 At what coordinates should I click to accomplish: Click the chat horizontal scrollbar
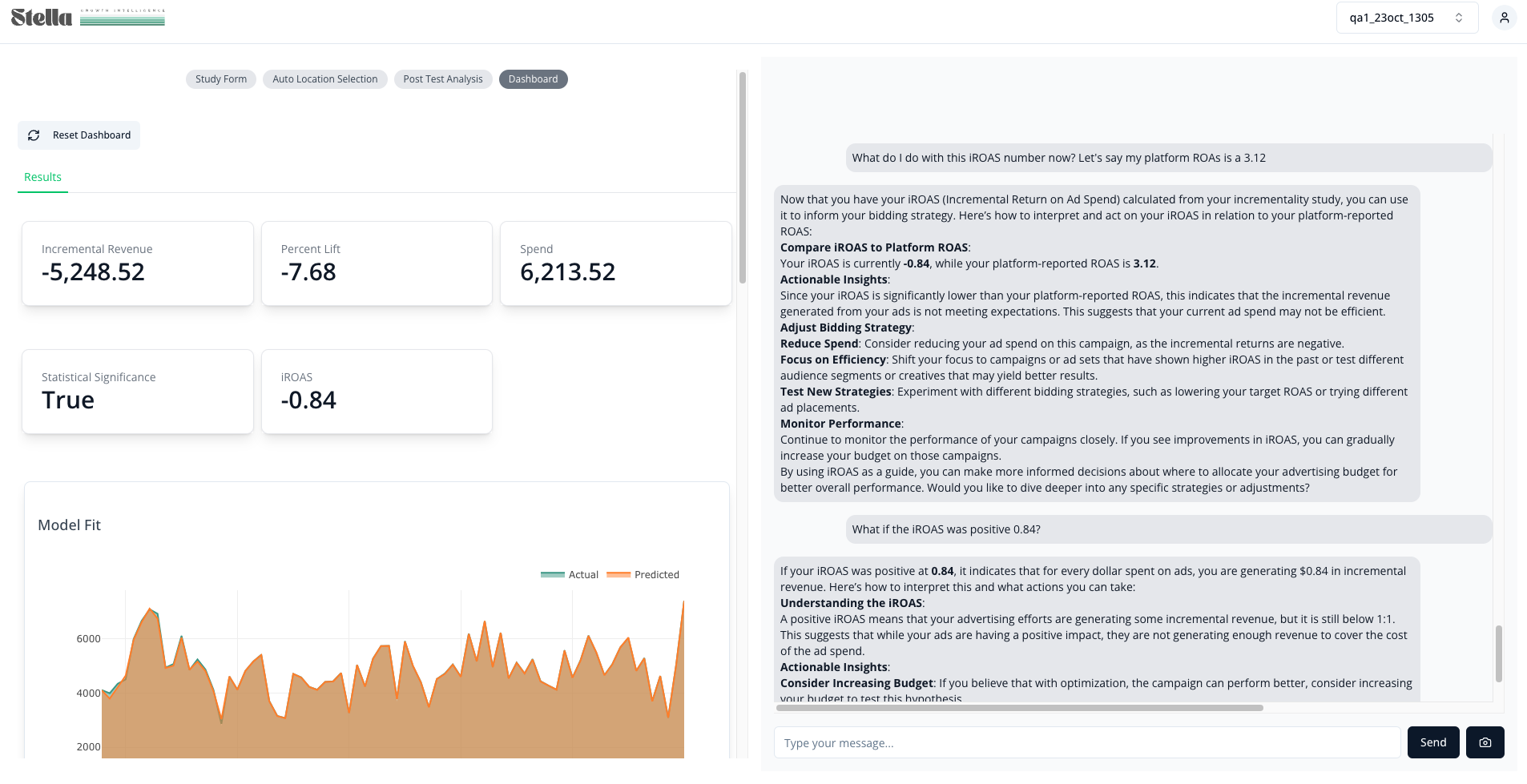(1019, 708)
